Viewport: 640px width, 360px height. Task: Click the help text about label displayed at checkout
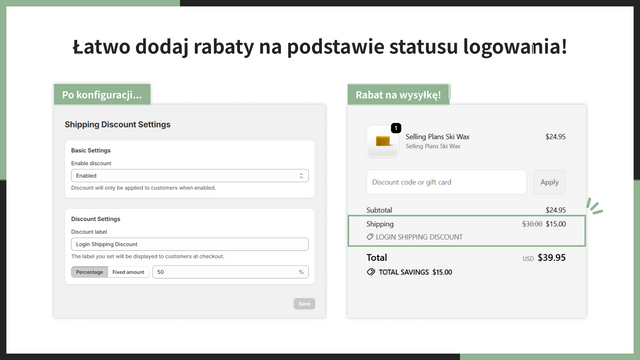pos(147,256)
